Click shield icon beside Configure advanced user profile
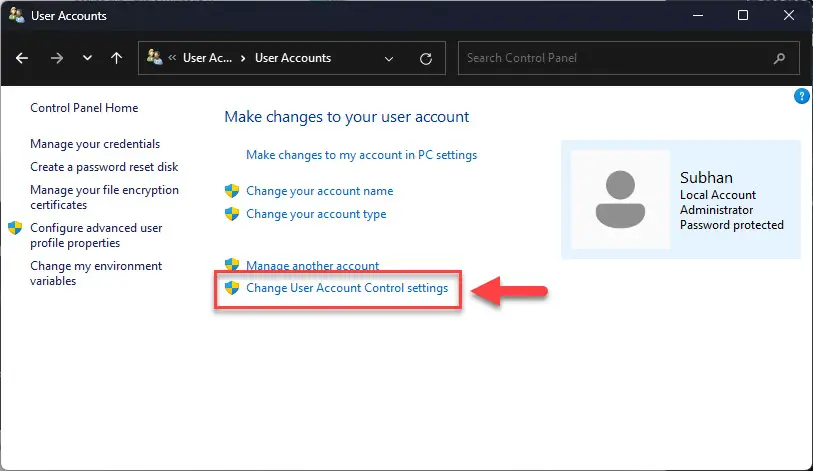The width and height of the screenshot is (813, 471). pos(15,228)
